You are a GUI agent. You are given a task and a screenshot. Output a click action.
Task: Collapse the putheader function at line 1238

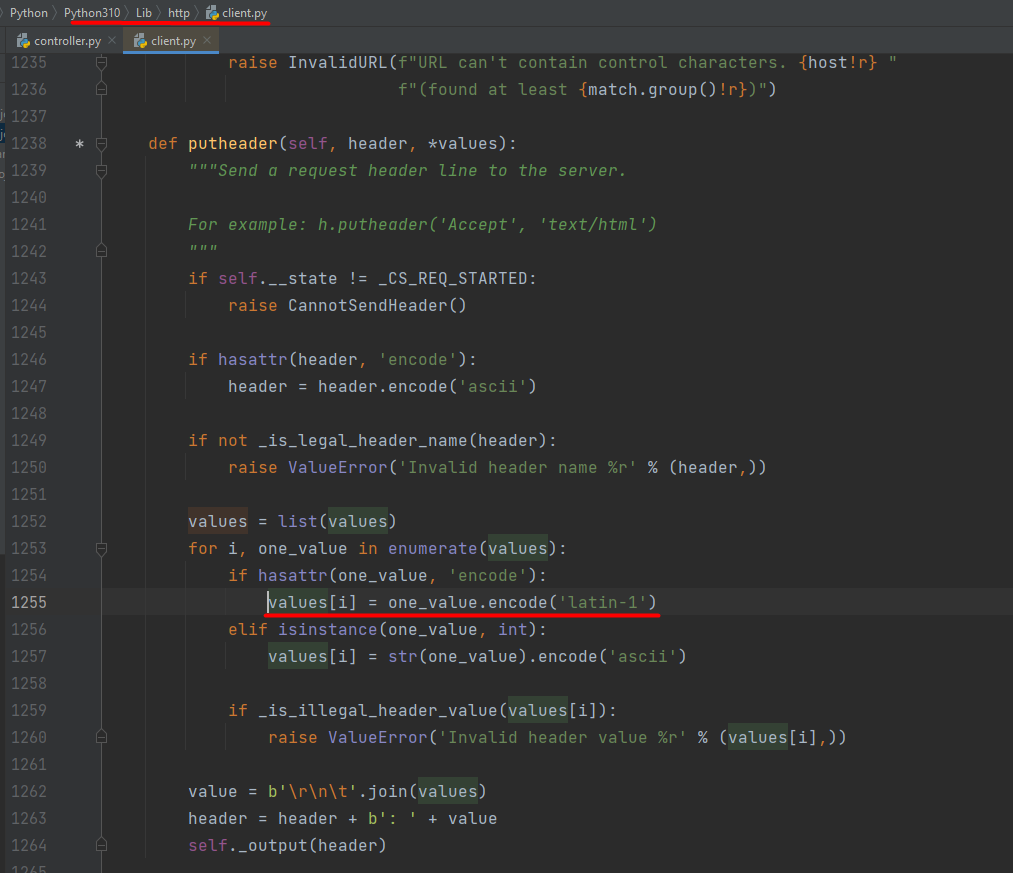(101, 143)
